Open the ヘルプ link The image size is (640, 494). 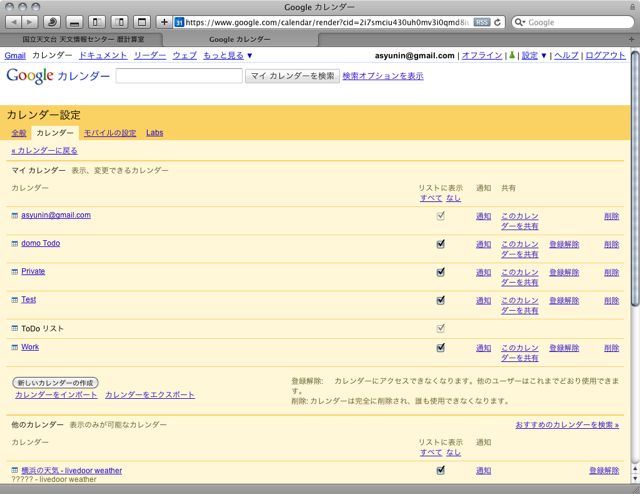tap(566, 56)
